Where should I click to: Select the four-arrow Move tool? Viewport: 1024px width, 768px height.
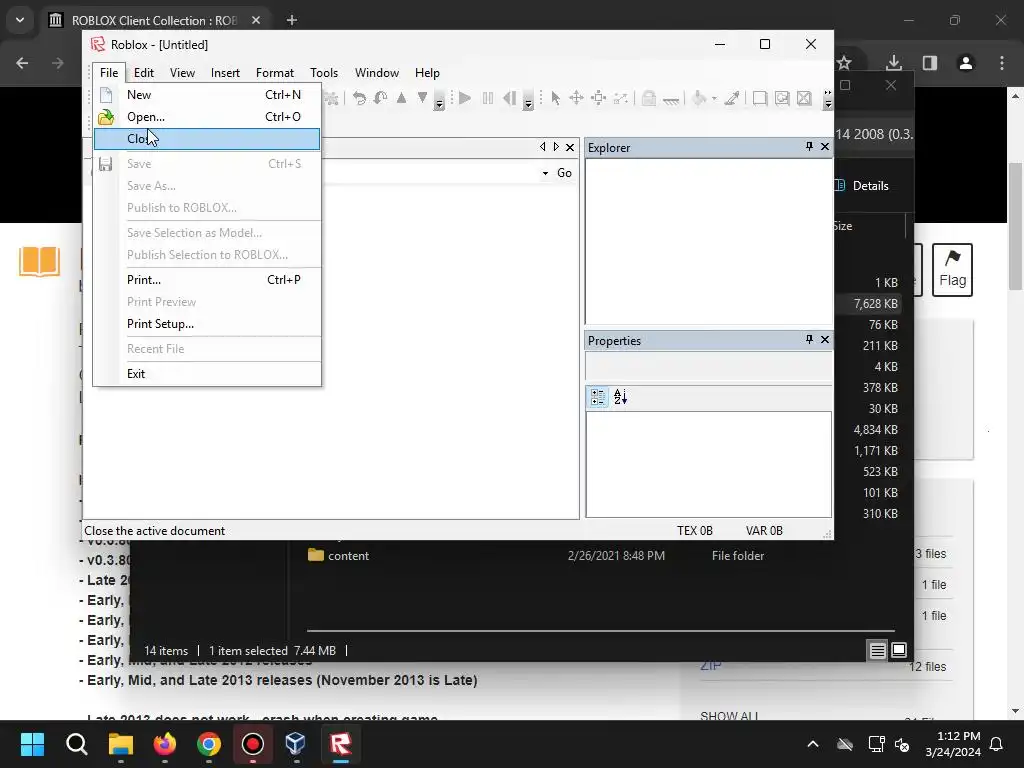click(x=576, y=99)
